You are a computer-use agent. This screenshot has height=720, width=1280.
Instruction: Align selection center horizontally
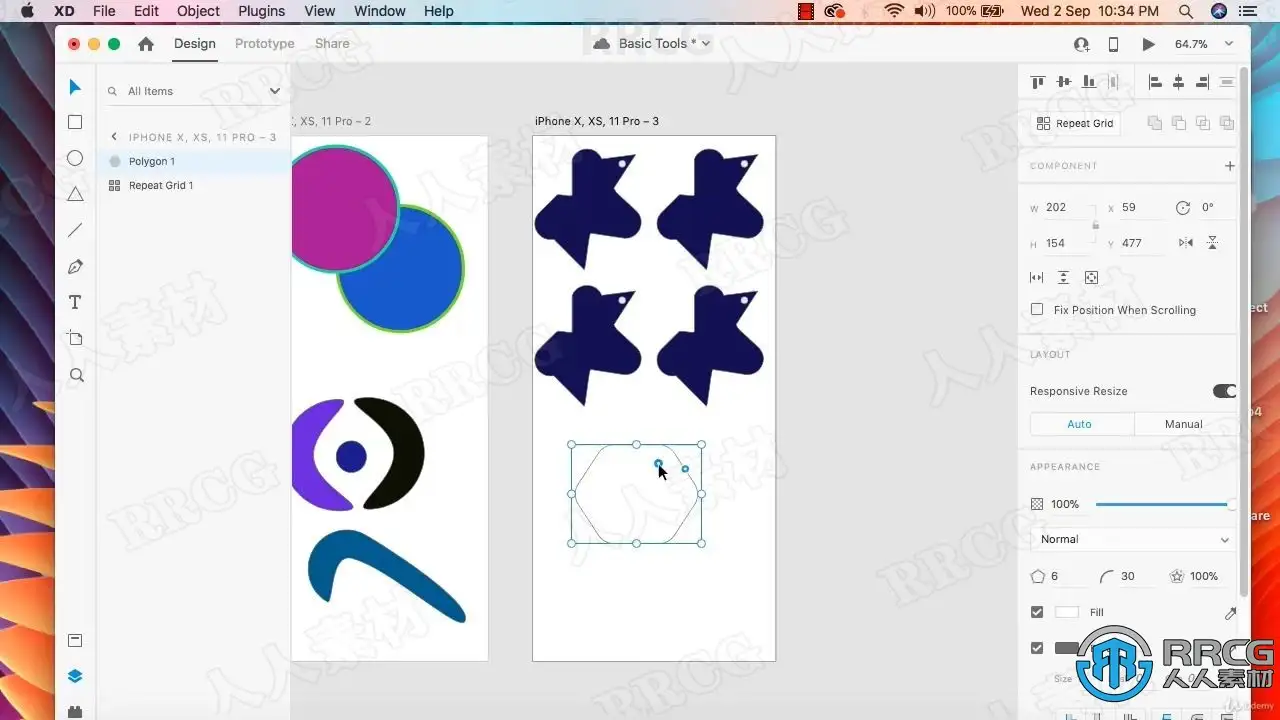pyautogui.click(x=1179, y=82)
